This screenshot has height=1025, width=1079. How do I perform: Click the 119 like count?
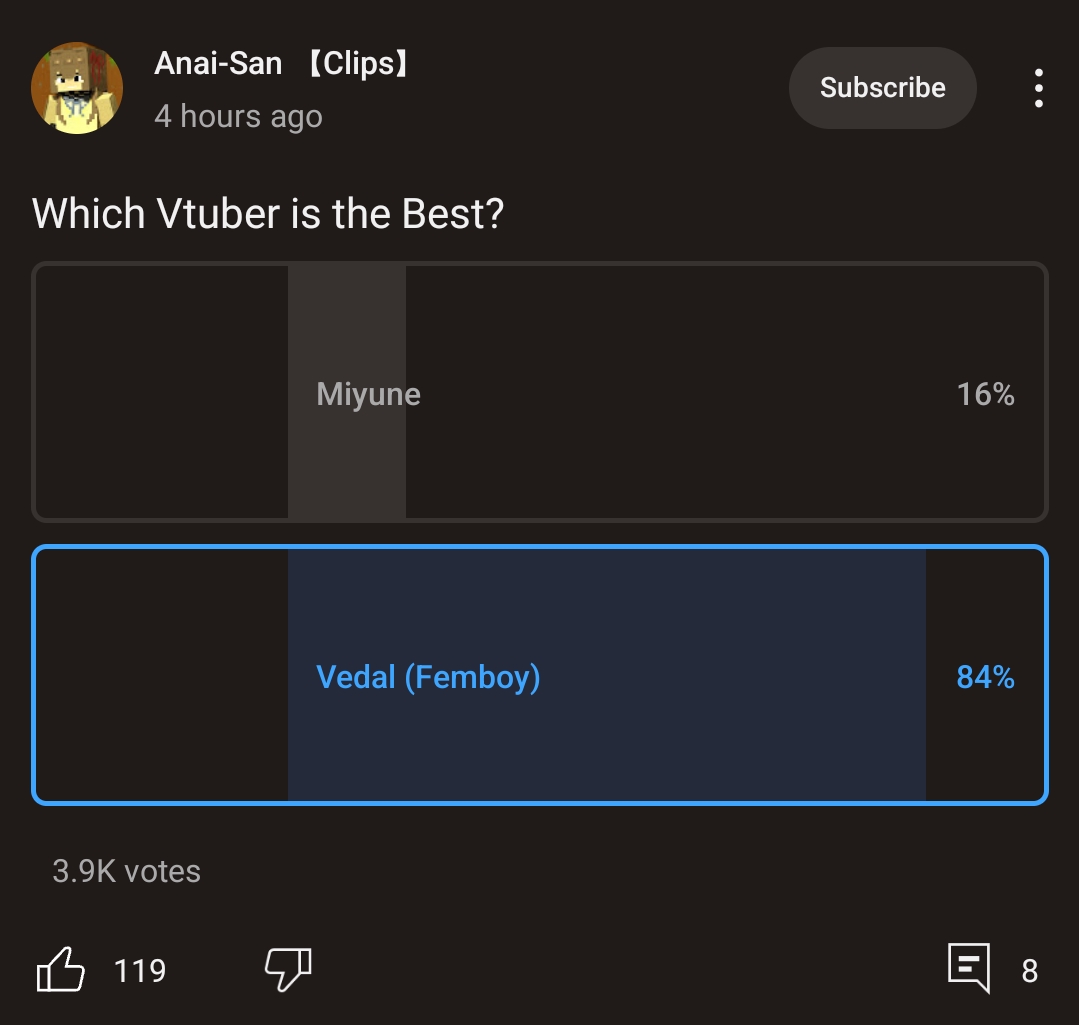click(140, 971)
